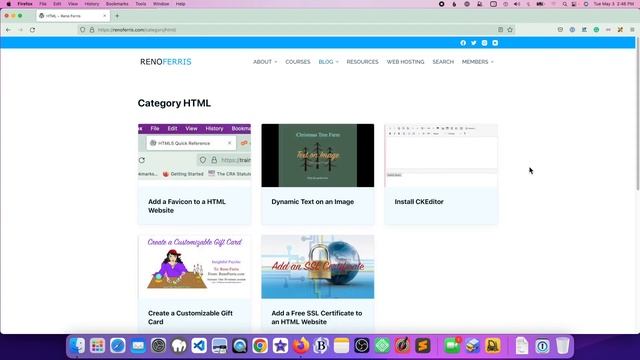This screenshot has height=360, width=640.
Task: Open the COURSES nav link
Action: pyautogui.click(x=298, y=62)
